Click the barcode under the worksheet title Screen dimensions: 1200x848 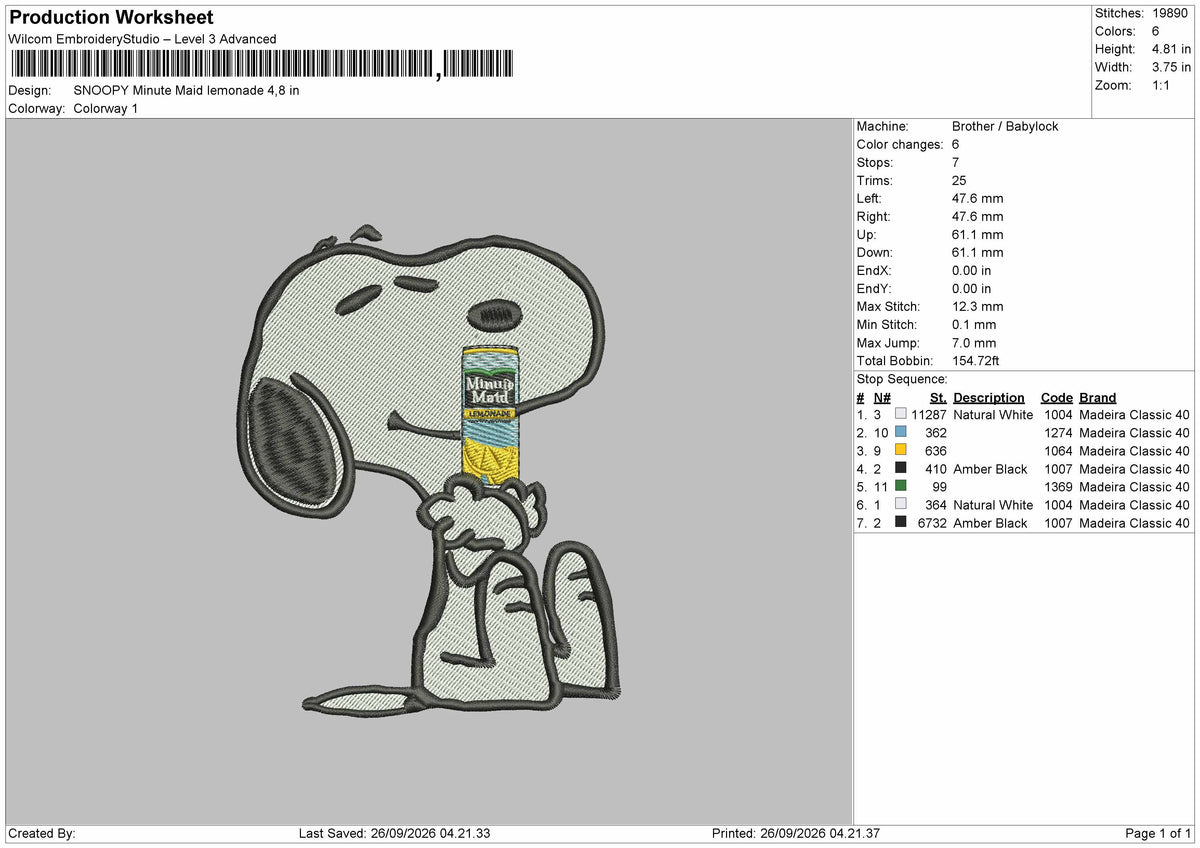[262, 64]
